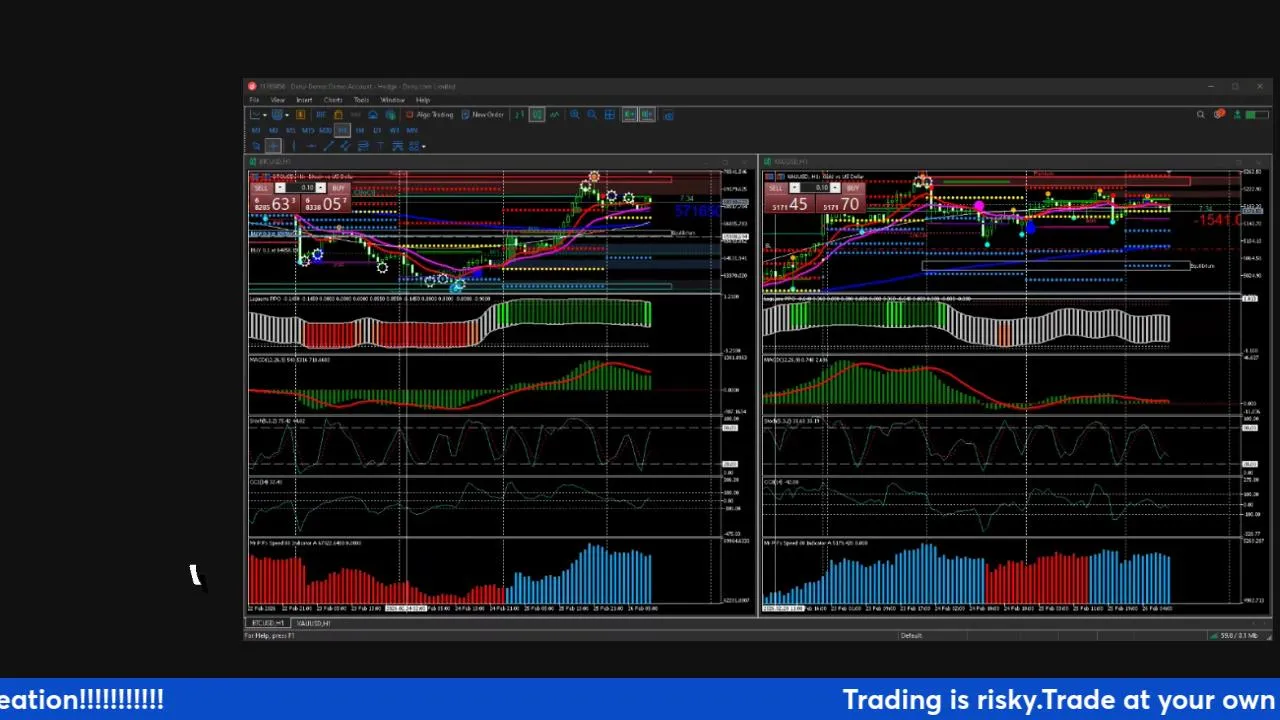Open the MQL IDE editor icon
The image size is (1280, 720).
(321, 114)
